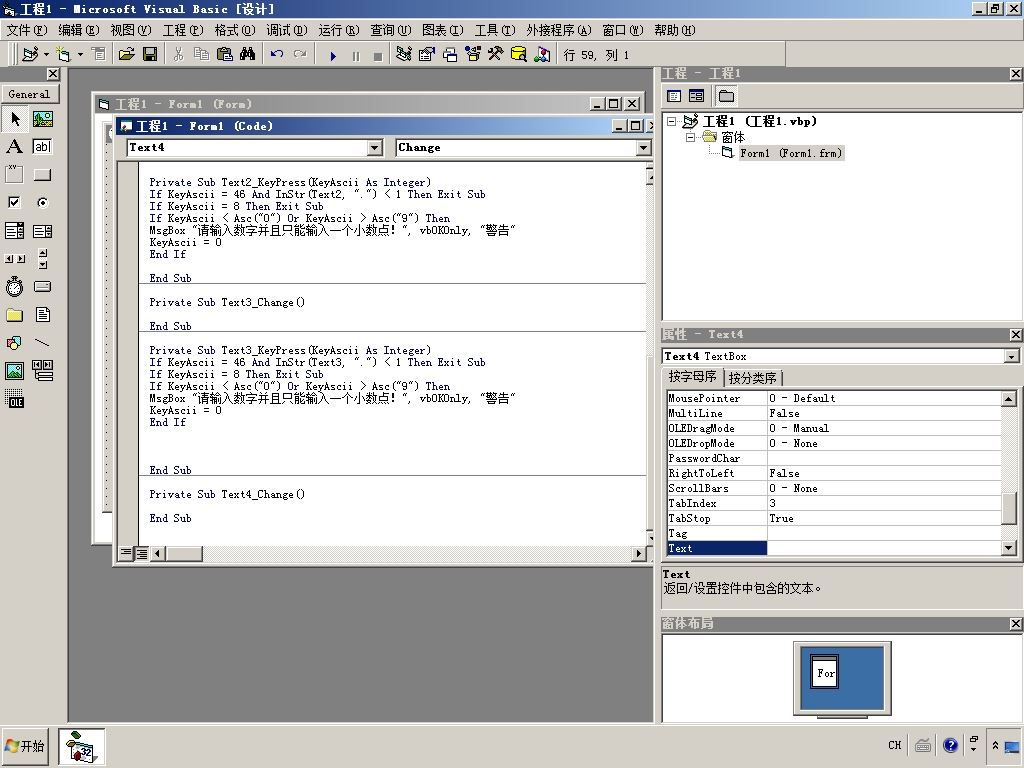
Task: Open Add Form dropdown arrow in toolbar
Action: coord(80,54)
